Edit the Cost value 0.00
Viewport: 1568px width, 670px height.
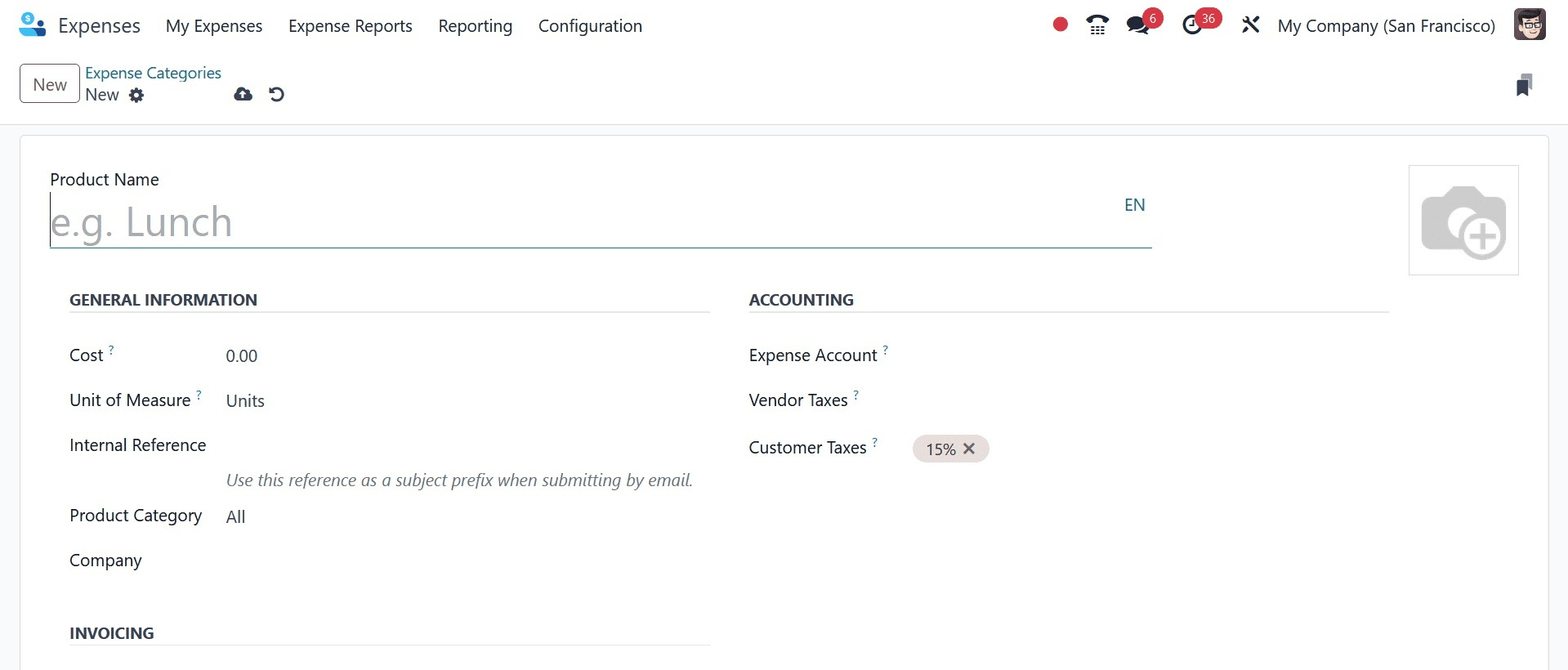467,356
